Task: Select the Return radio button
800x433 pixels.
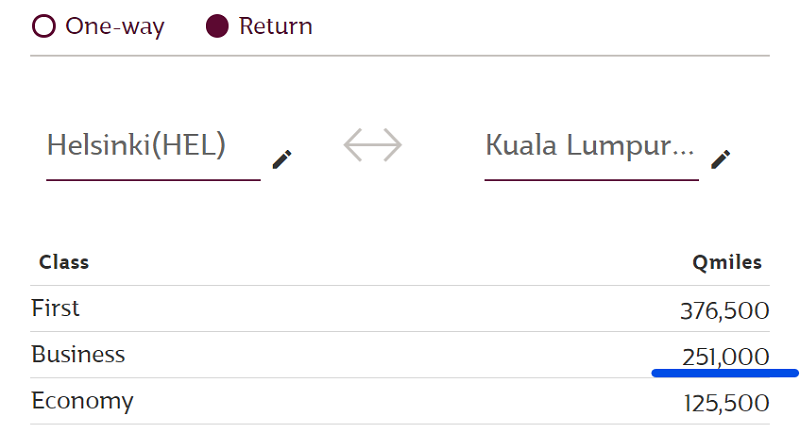Action: pyautogui.click(x=217, y=26)
